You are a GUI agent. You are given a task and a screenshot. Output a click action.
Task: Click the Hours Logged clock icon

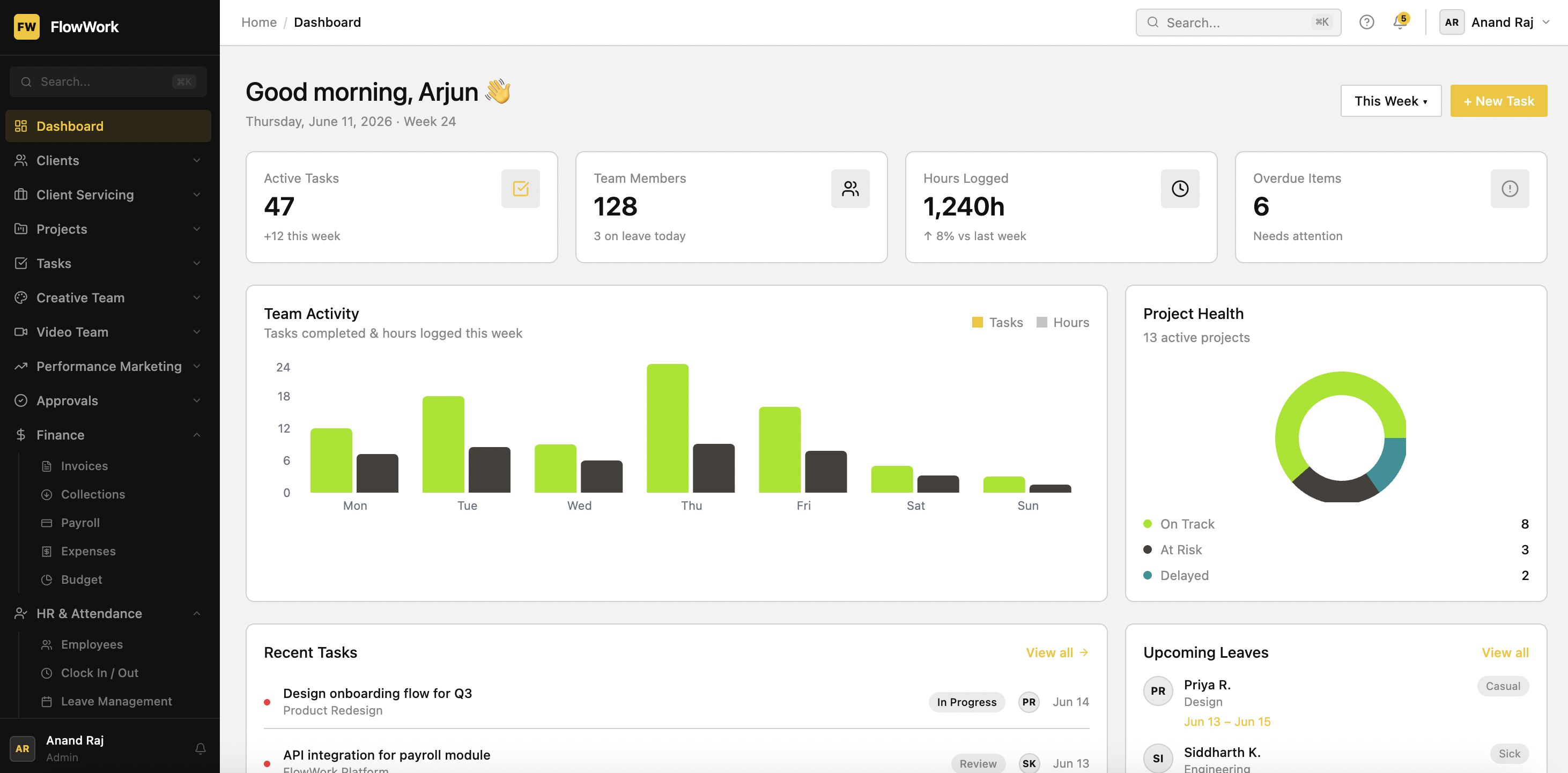tap(1180, 189)
